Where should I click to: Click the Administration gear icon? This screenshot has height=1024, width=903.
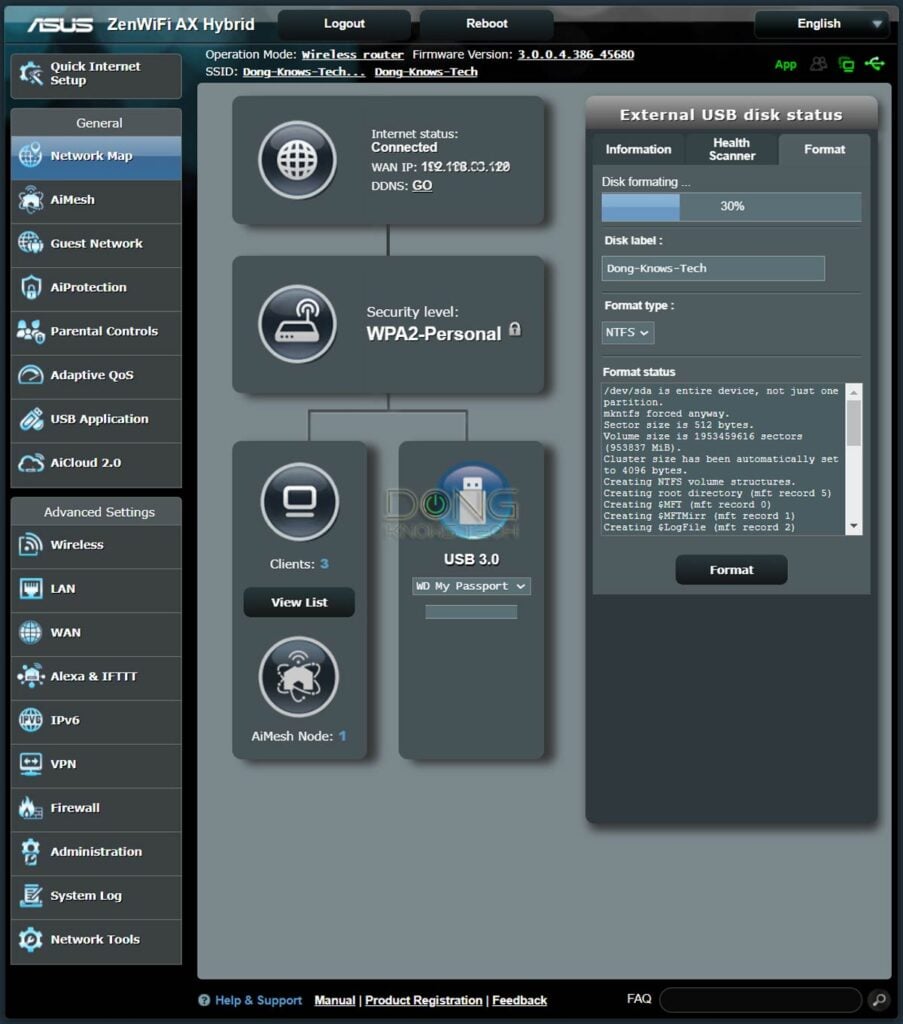pos(30,852)
